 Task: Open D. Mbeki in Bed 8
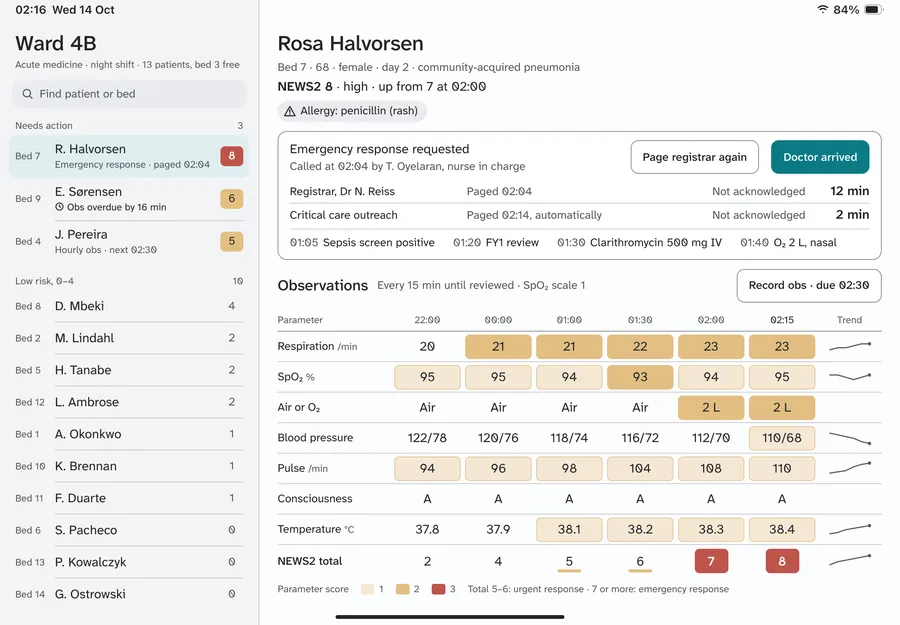click(129, 306)
